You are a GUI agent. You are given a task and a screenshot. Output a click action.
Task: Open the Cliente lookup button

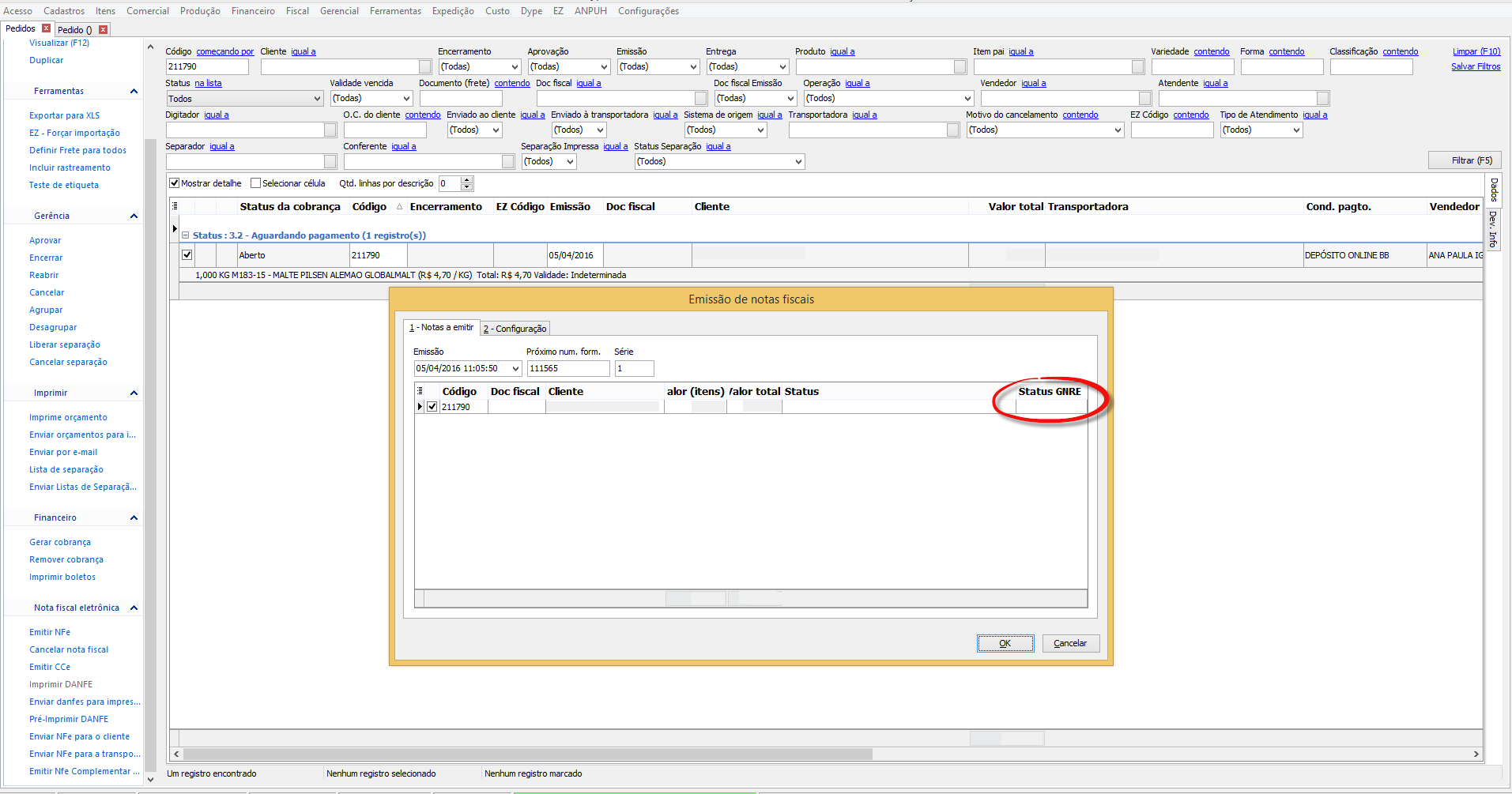425,67
